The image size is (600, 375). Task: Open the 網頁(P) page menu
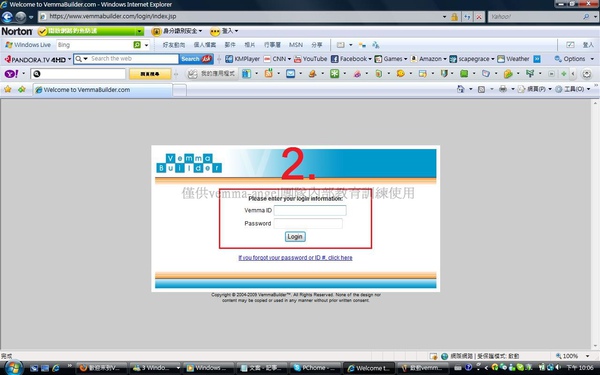pos(535,89)
